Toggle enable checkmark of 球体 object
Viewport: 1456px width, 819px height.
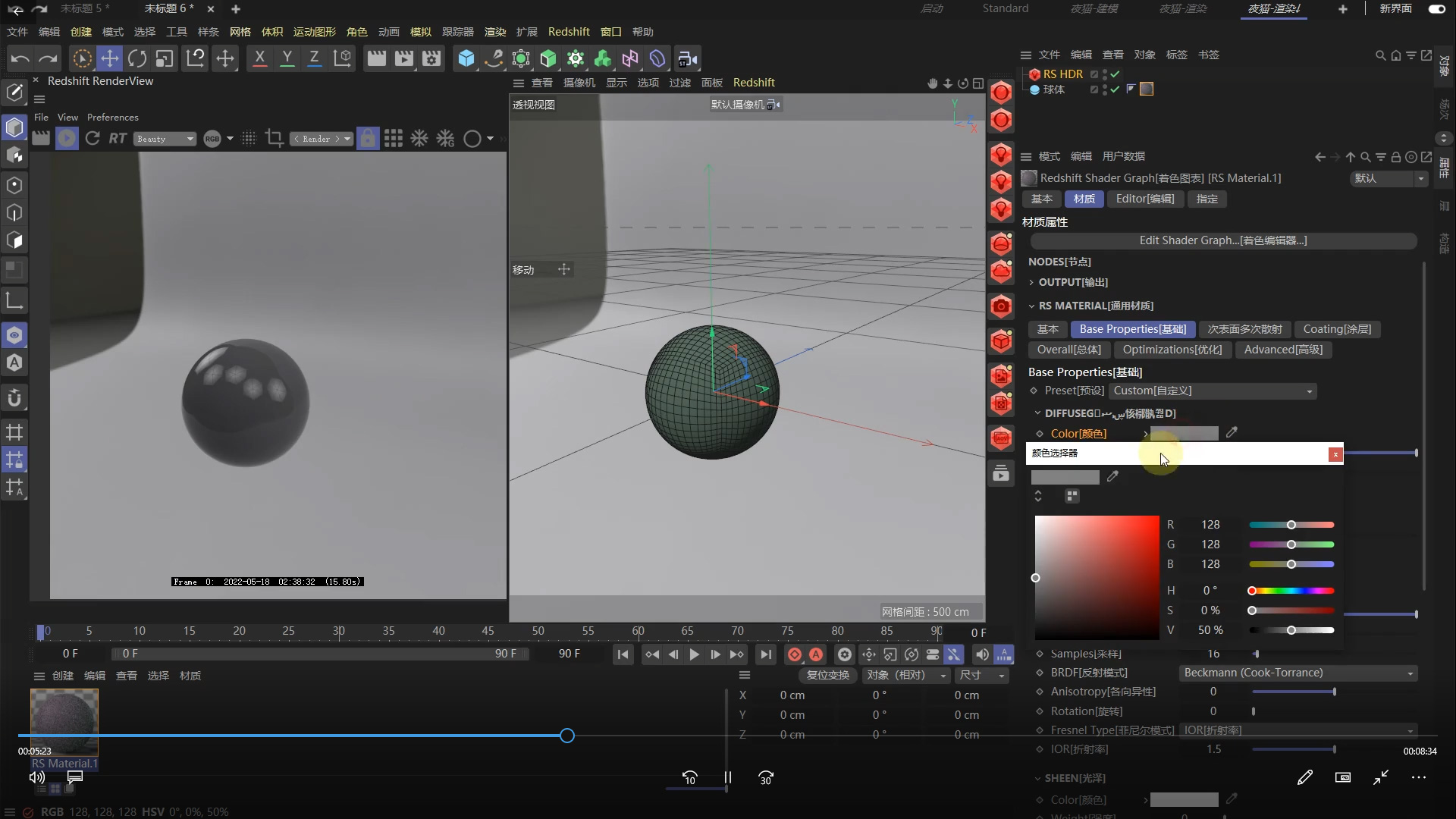(1115, 89)
